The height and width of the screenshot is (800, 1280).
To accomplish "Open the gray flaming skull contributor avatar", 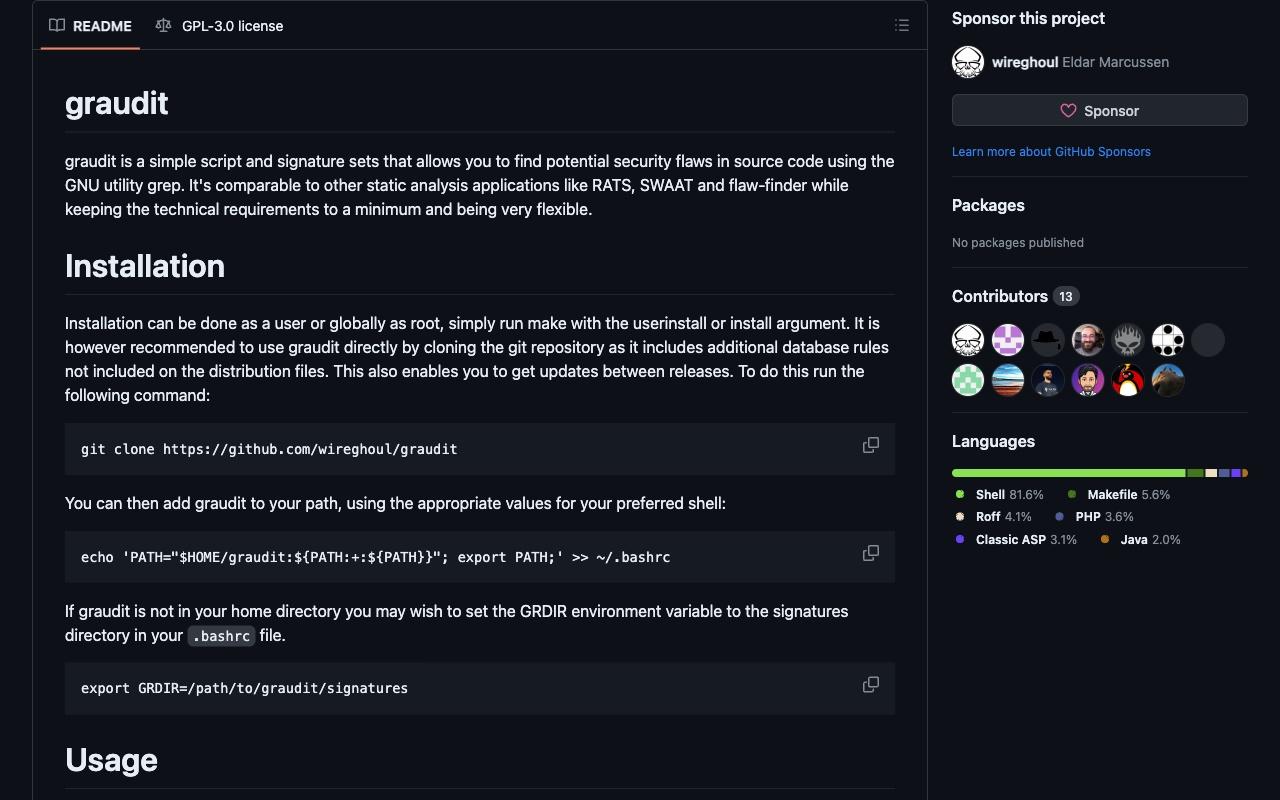I will (1128, 340).
